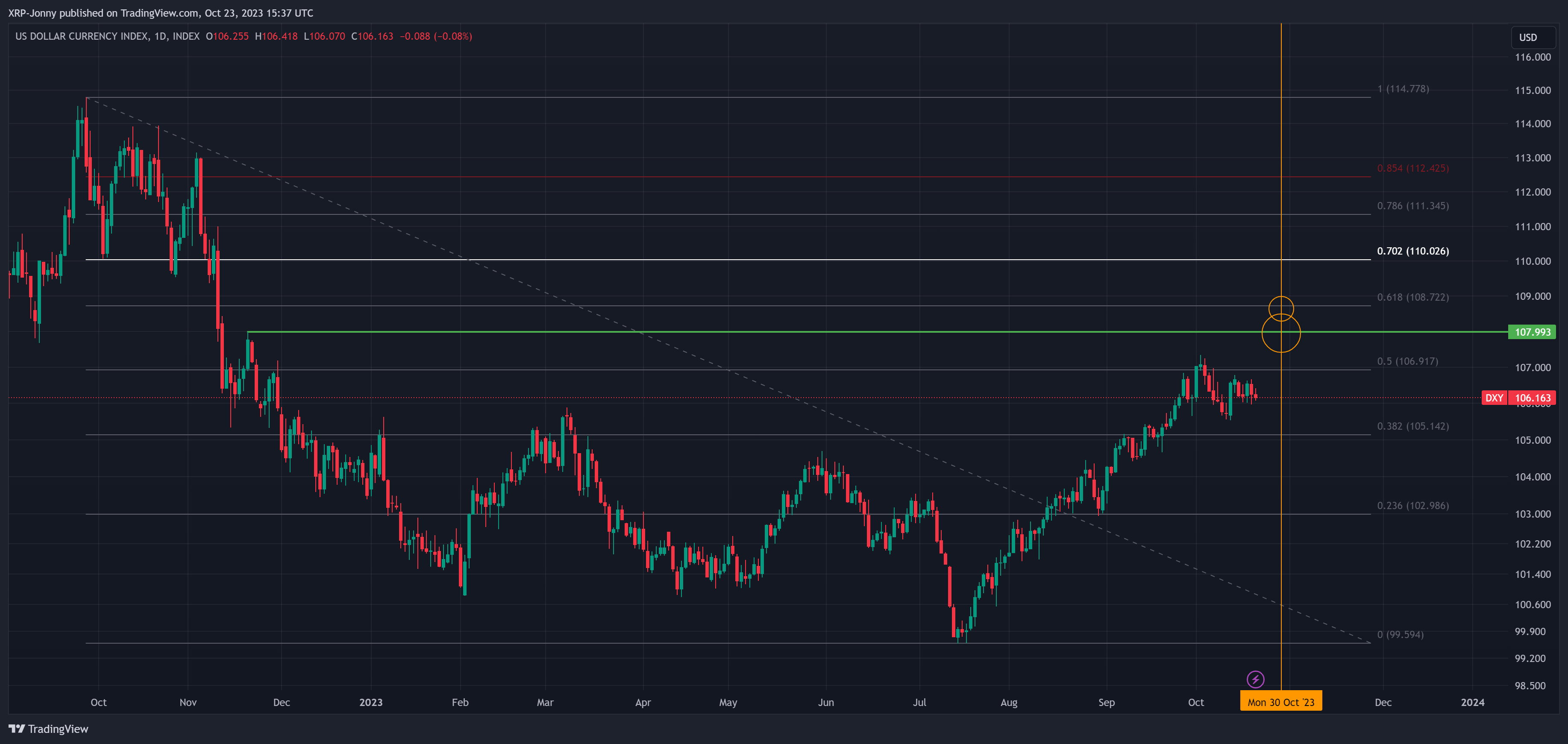Click the US DOLLAR CURRENCY INDEX title
1568x744 pixels.
coord(82,36)
